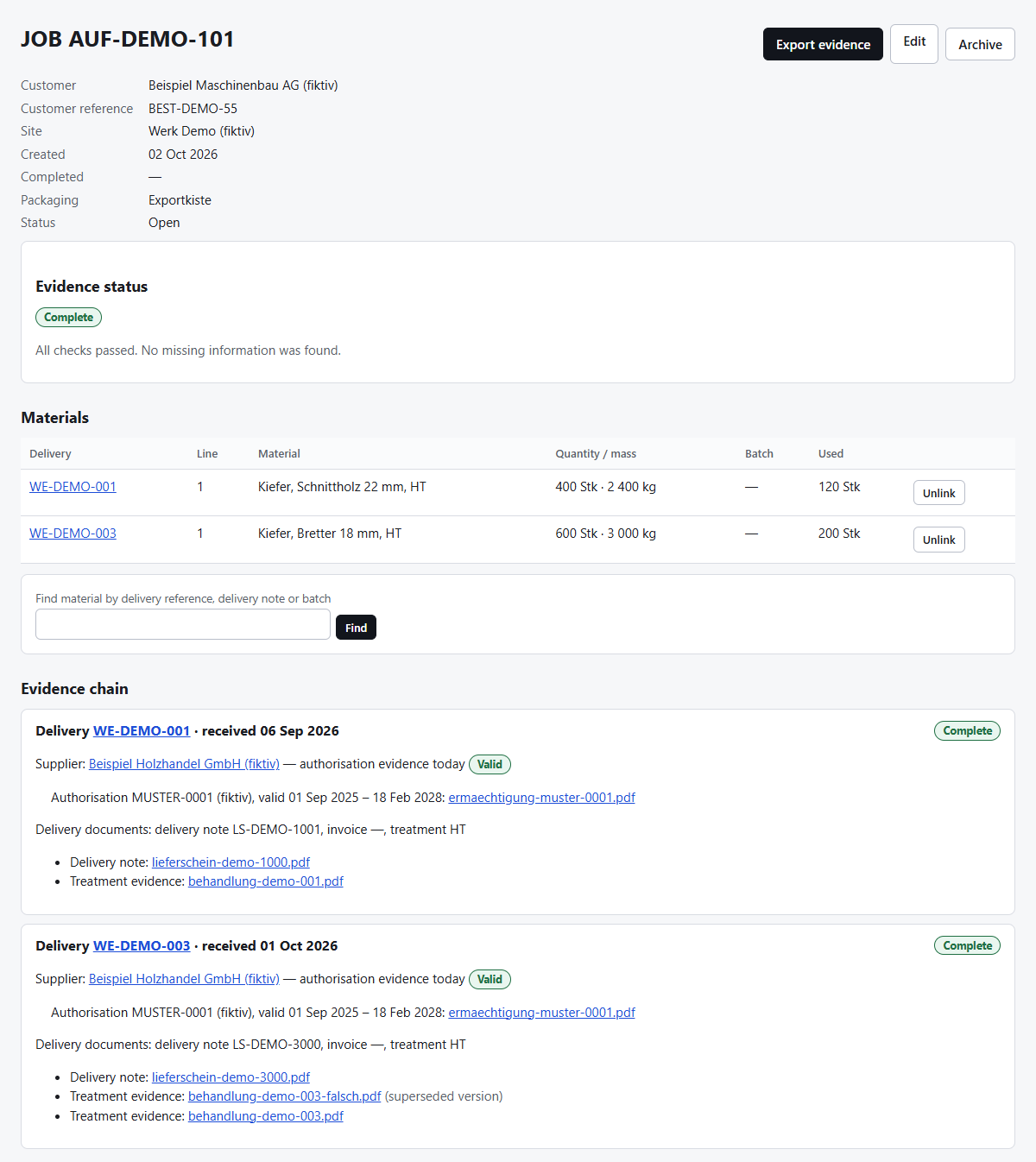Unlink the Kiefer Schnittholz 22 mm material
The height and width of the screenshot is (1162, 1036).
pos(938,493)
